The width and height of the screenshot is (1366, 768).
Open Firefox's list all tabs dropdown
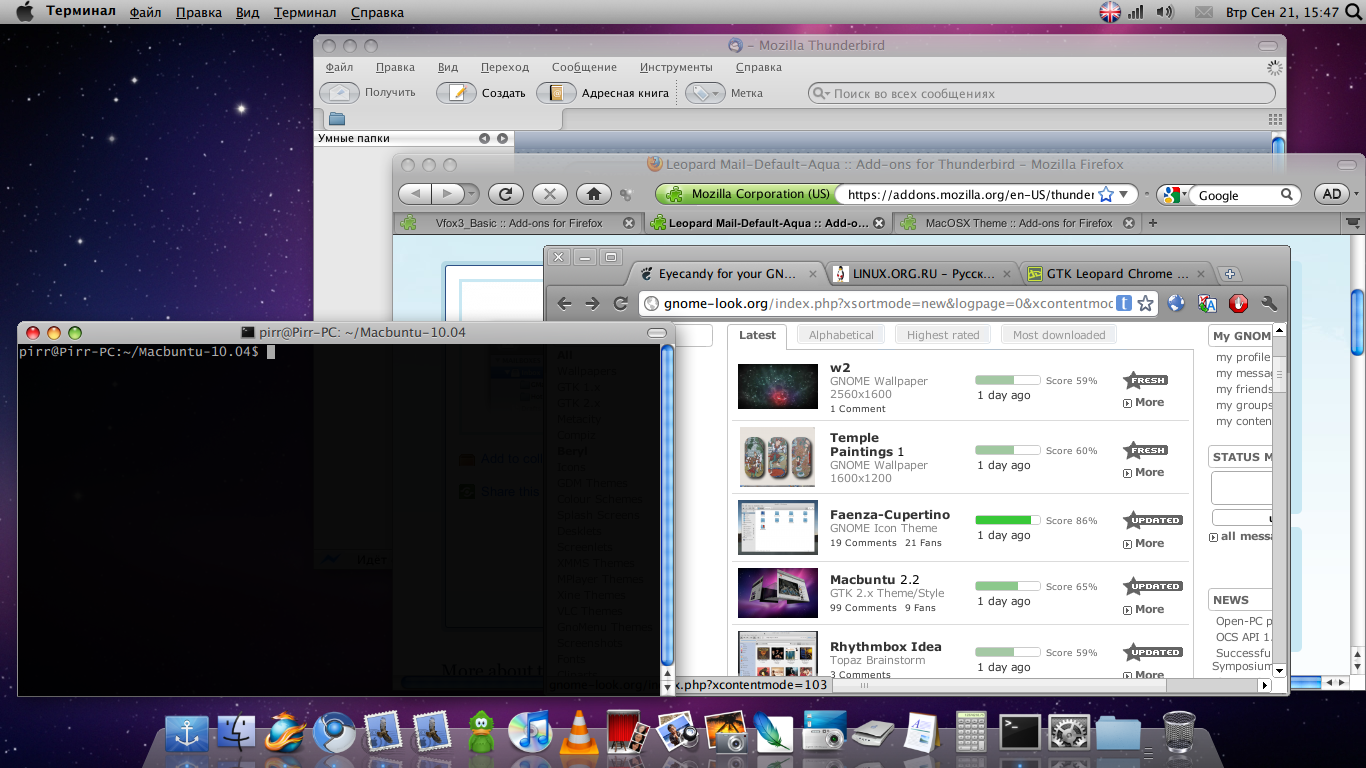pyautogui.click(x=1353, y=222)
